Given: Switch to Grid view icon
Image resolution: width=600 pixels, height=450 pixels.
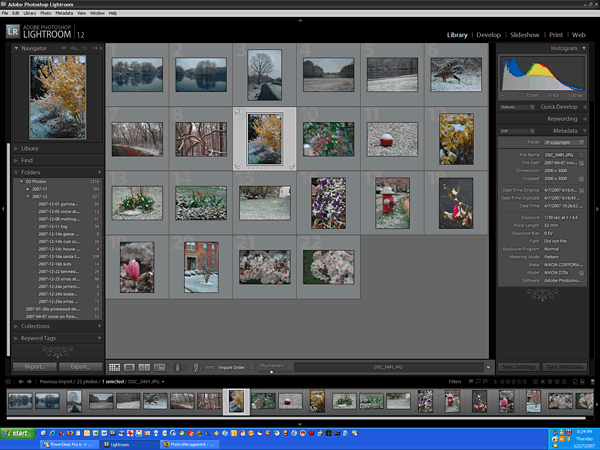Looking at the screenshot, I should coord(114,367).
